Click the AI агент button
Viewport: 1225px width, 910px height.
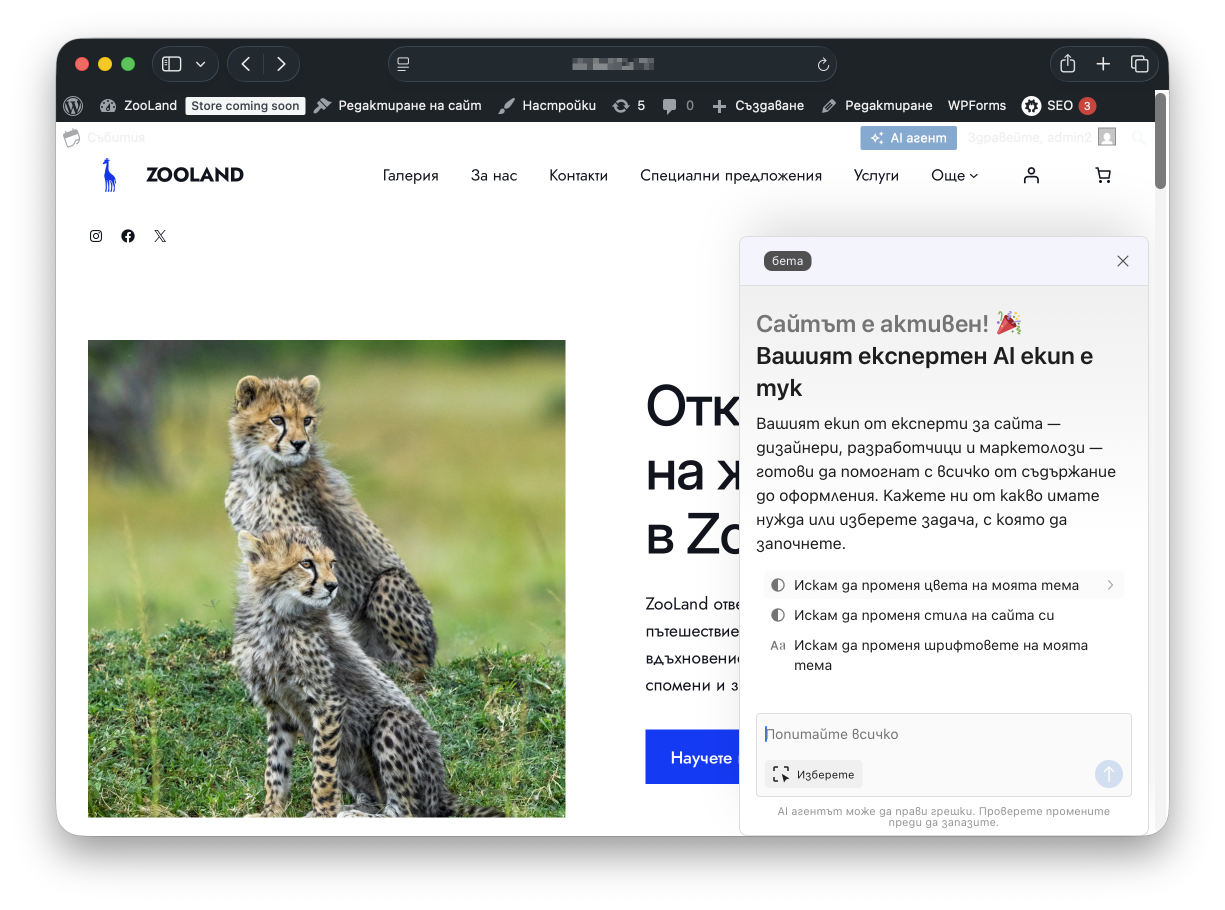(x=908, y=138)
